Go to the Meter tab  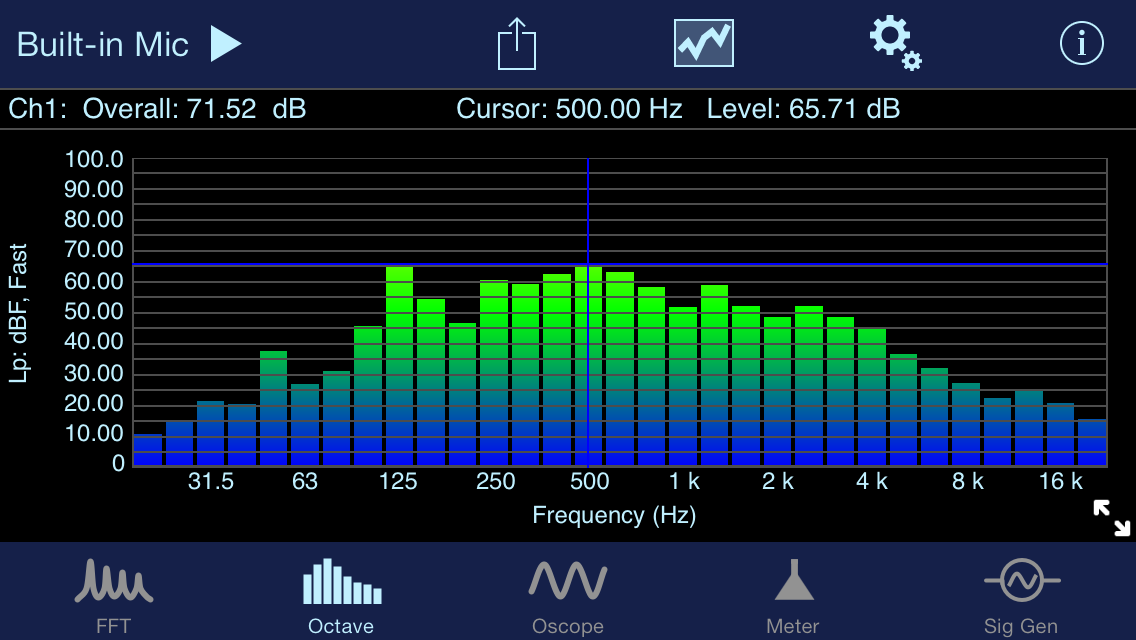point(793,597)
